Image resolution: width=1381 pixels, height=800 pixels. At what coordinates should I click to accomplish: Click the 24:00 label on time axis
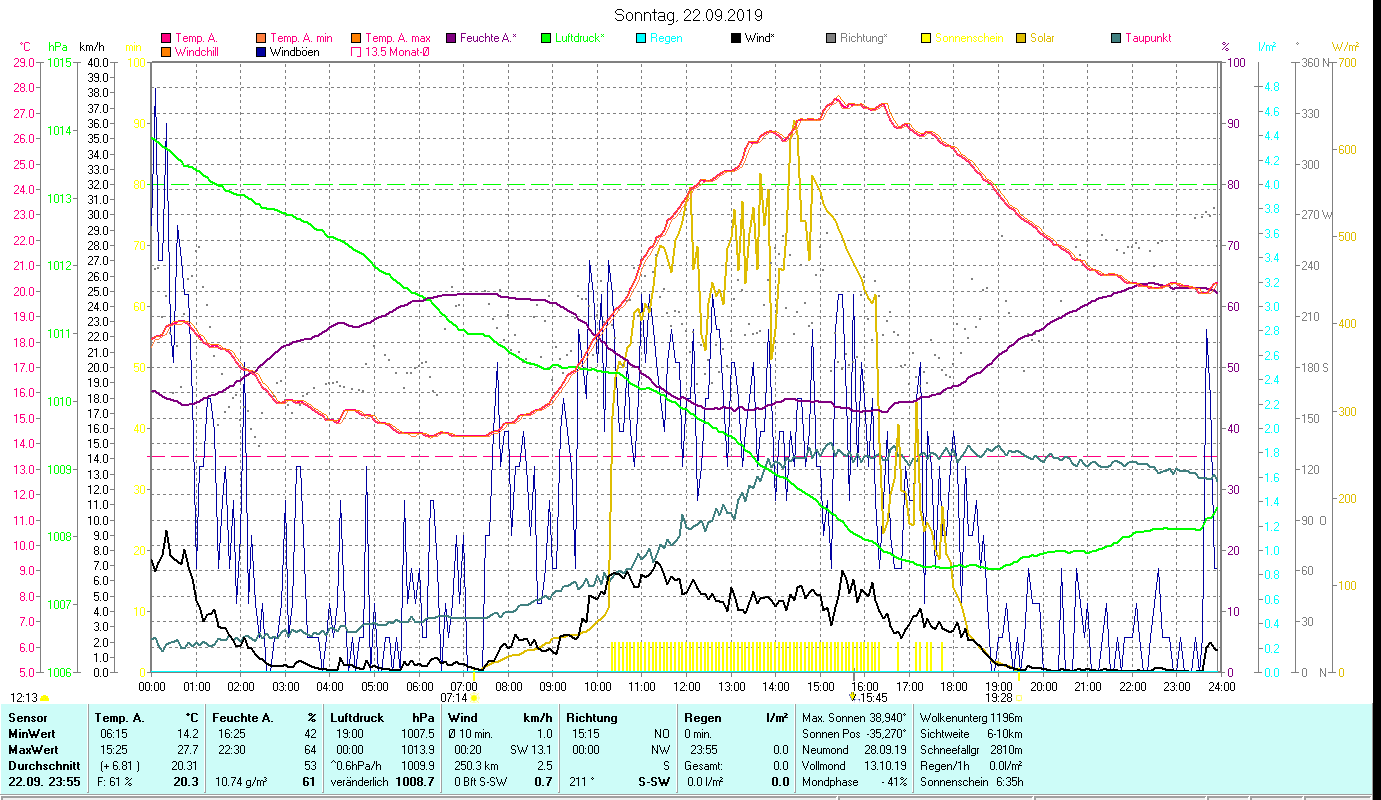(1222, 687)
